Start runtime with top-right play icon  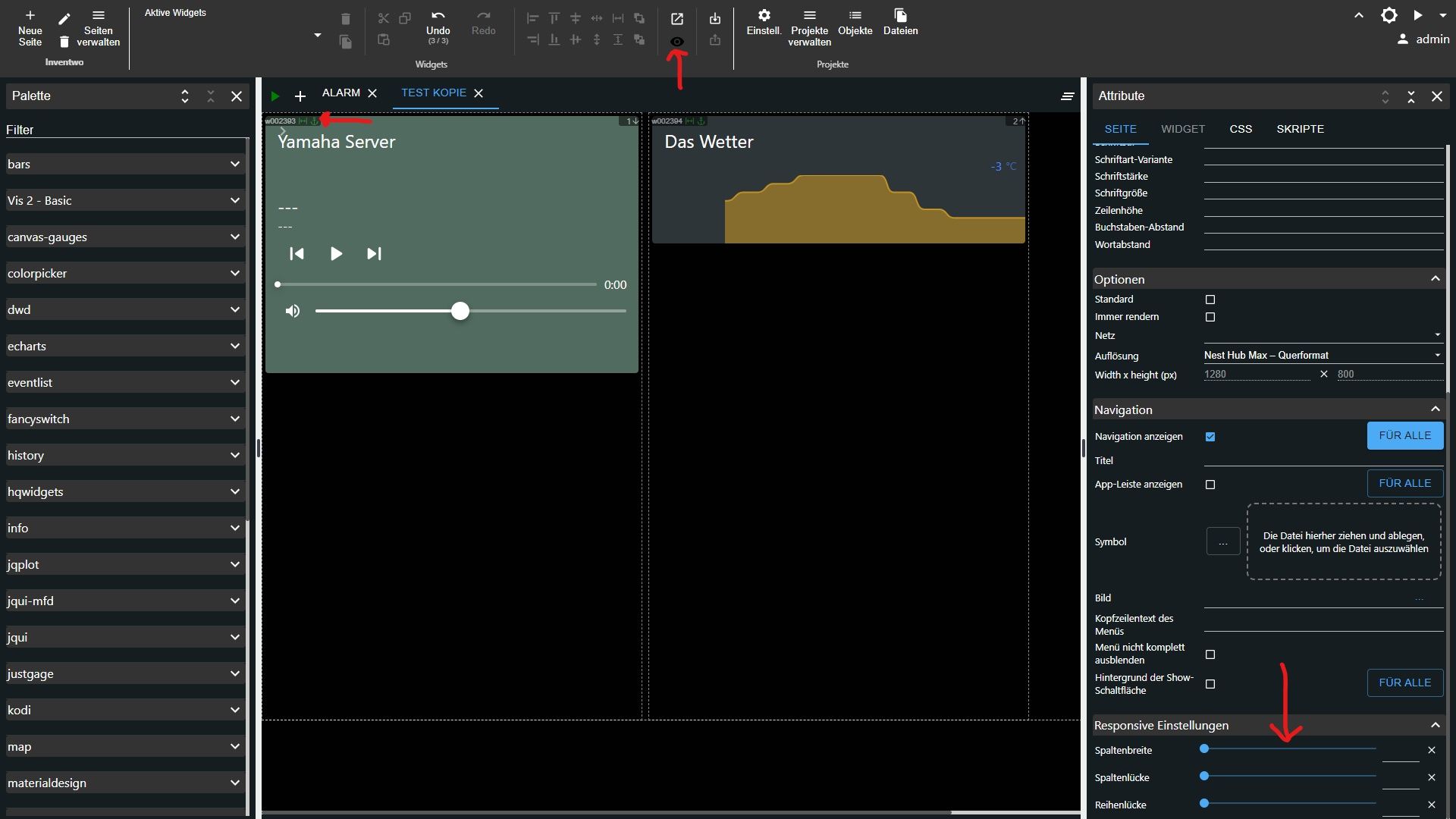[1417, 15]
